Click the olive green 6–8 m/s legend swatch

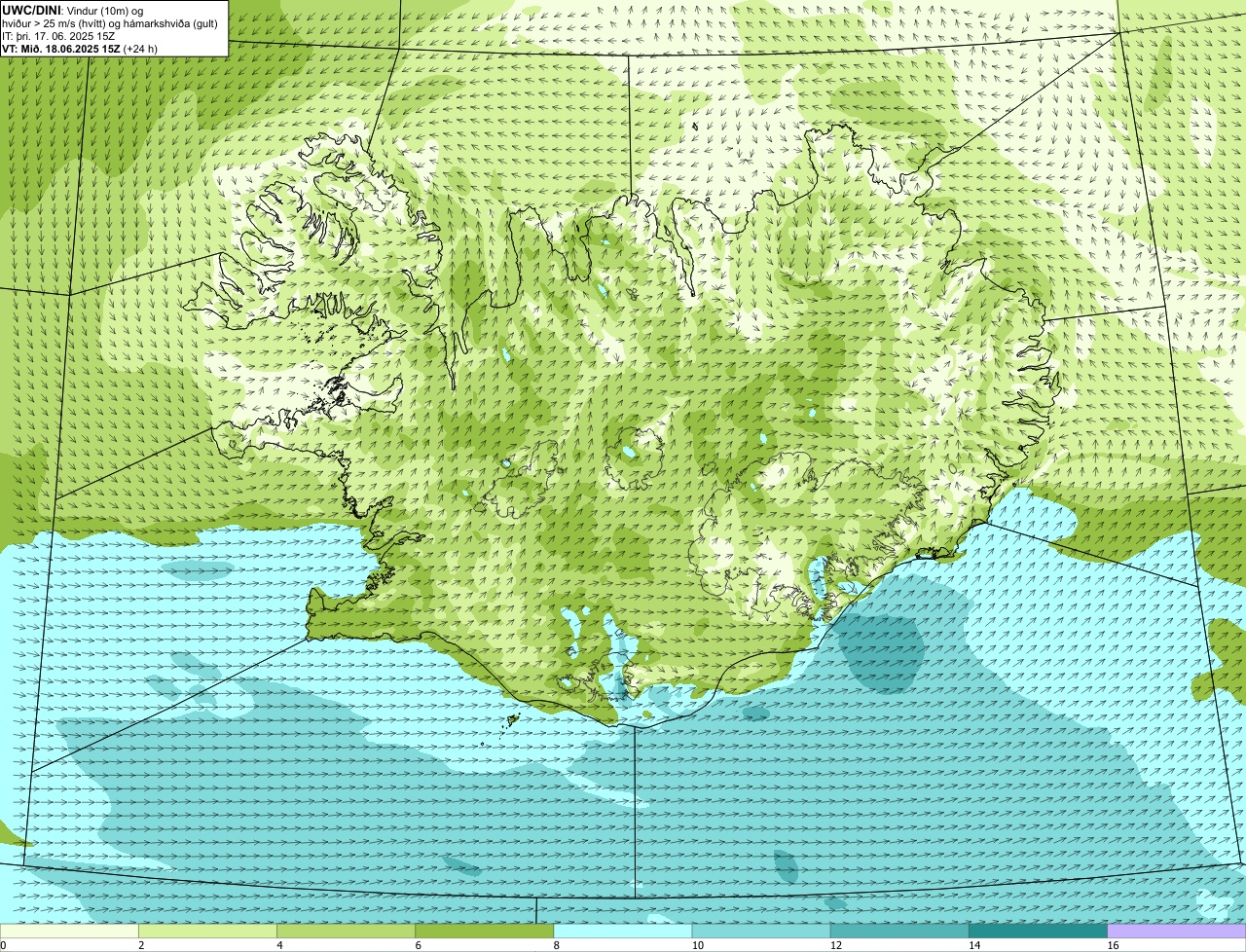pos(484,931)
